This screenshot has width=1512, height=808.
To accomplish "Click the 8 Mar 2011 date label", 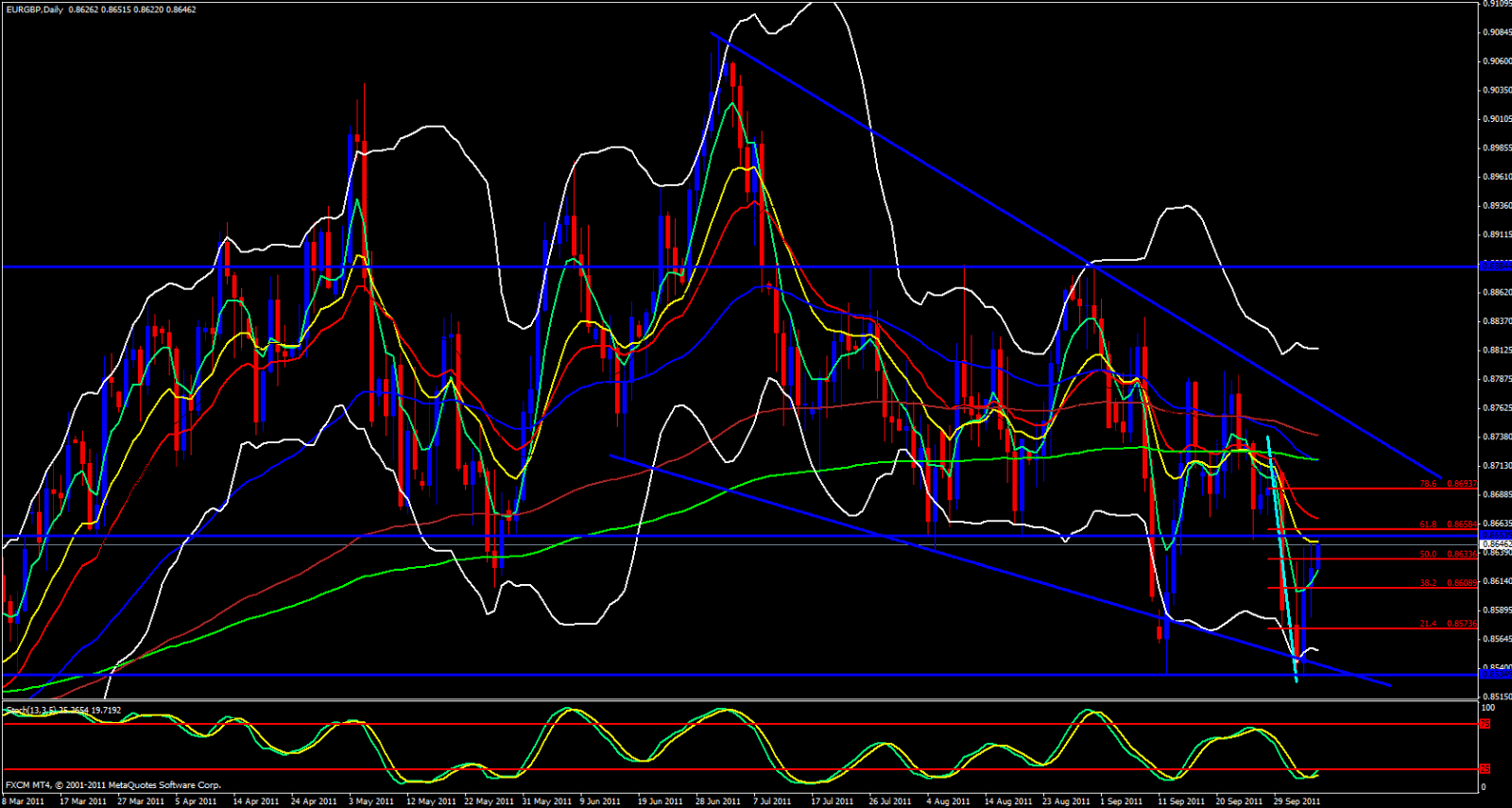I will point(23,801).
